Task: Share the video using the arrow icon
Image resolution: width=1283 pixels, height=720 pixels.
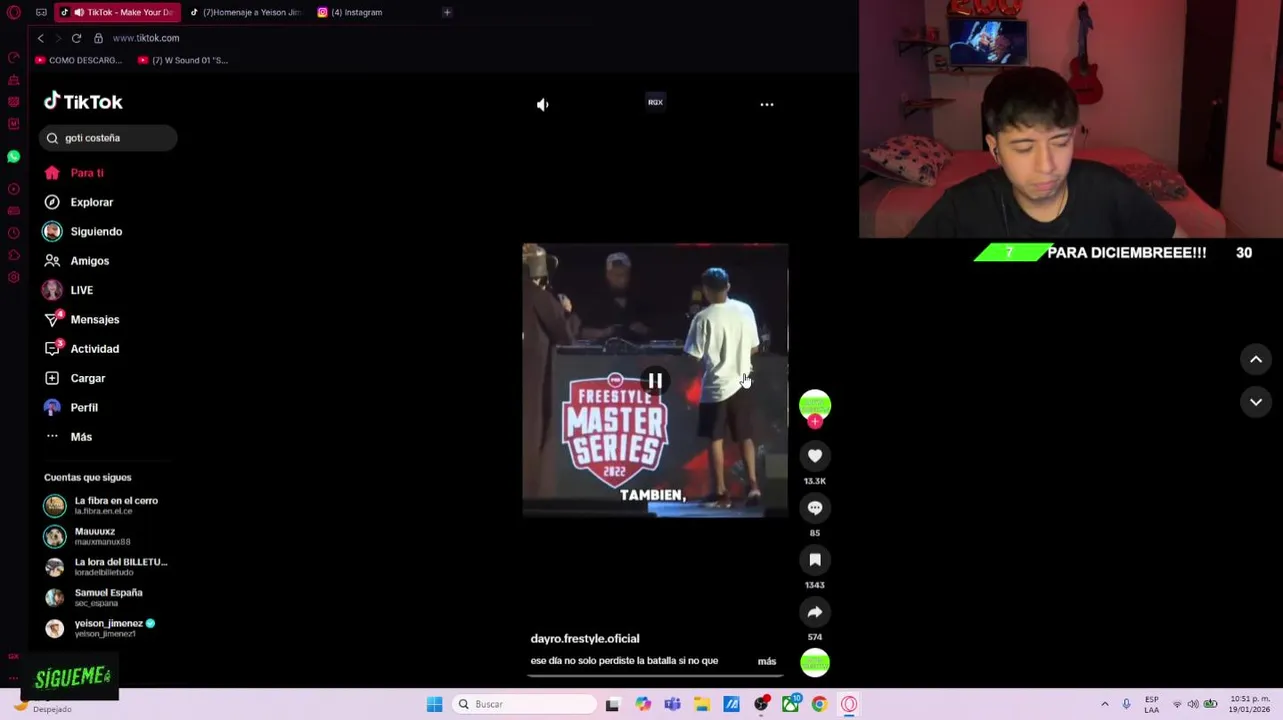Action: pyautogui.click(x=815, y=612)
